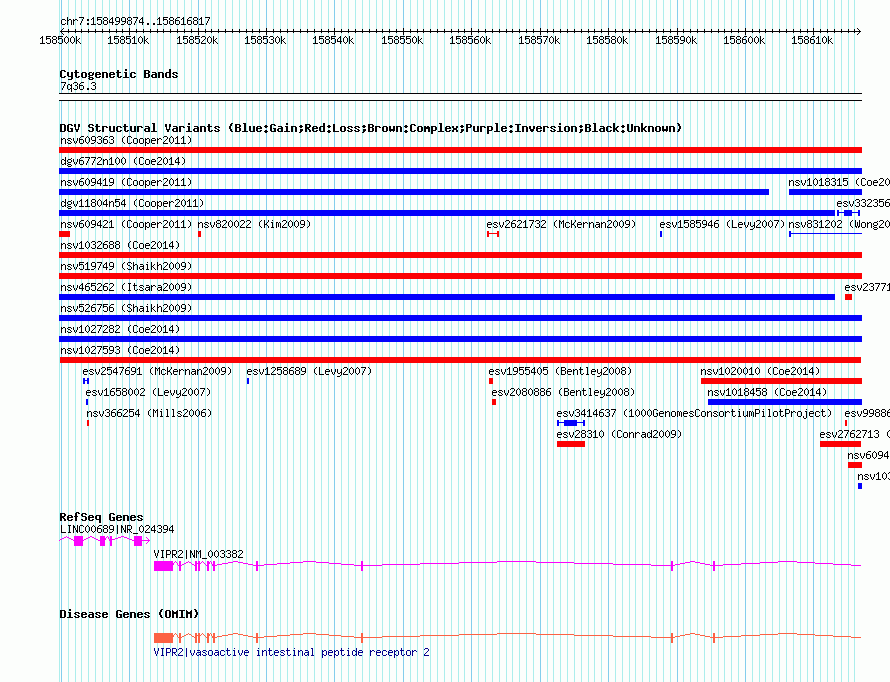Click the esv1955405 (Bentley2008) red marker
The height and width of the screenshot is (682, 890).
coord(491,381)
